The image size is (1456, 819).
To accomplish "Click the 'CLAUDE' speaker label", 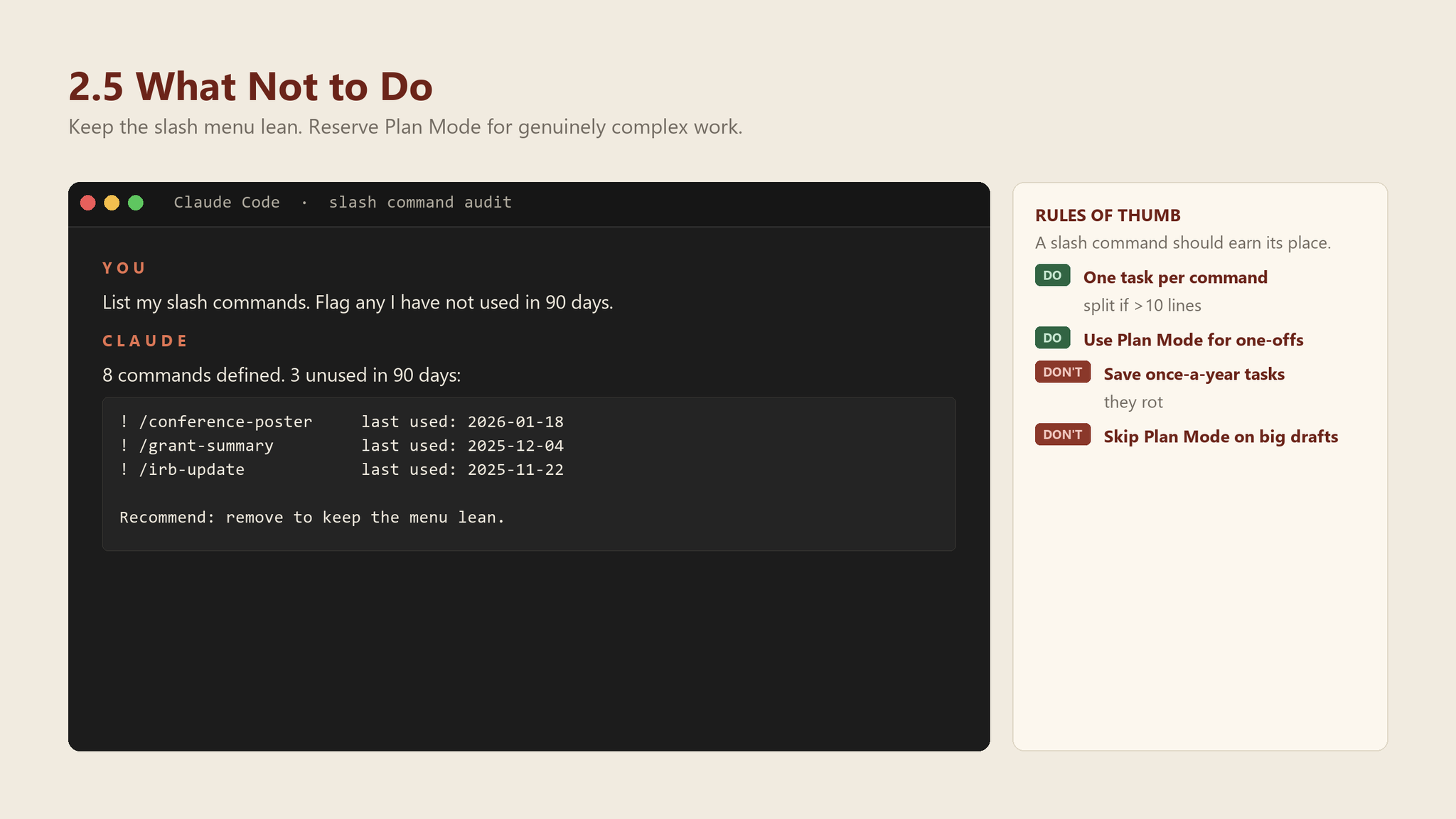I will [145, 341].
